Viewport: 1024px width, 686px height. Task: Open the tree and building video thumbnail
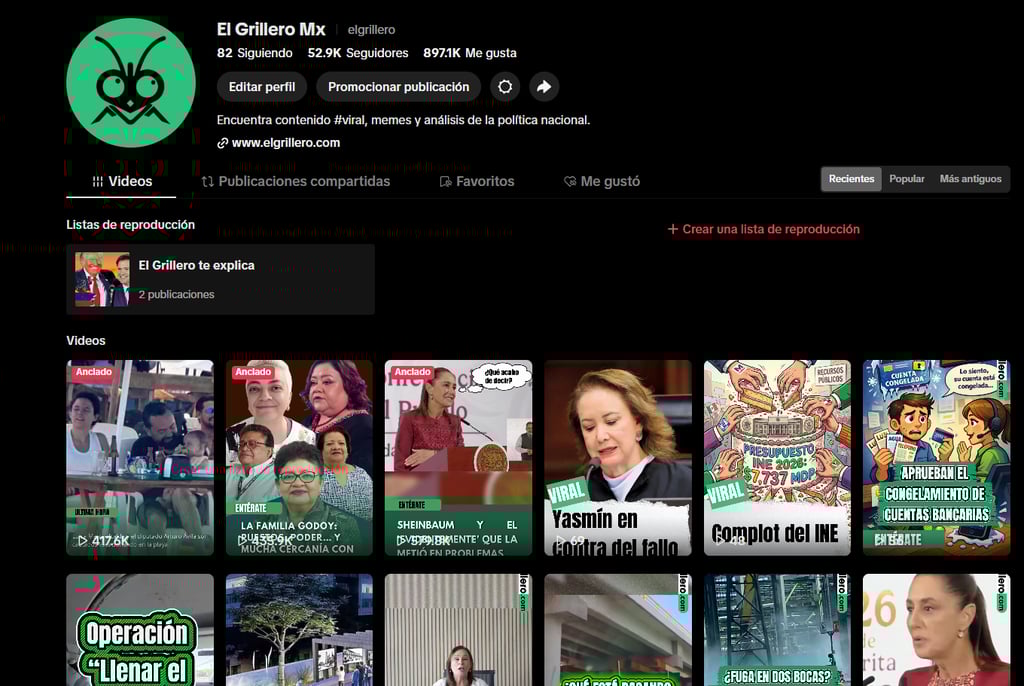[x=299, y=630]
